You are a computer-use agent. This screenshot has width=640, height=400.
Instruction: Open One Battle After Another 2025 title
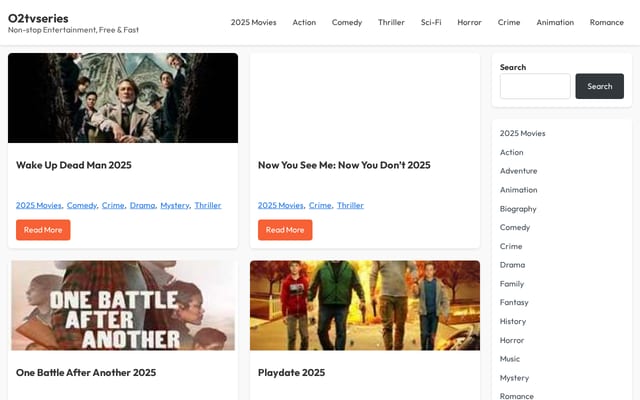click(x=86, y=373)
